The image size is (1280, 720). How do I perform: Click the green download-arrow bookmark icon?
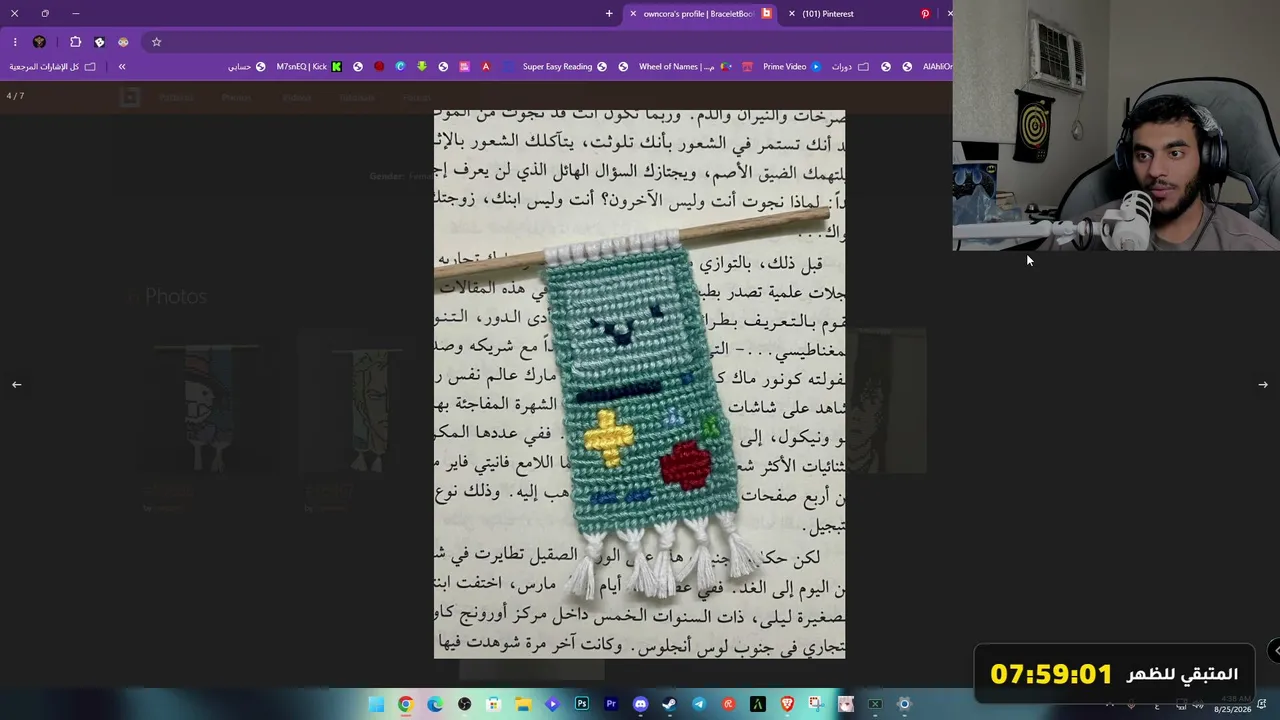click(x=422, y=67)
